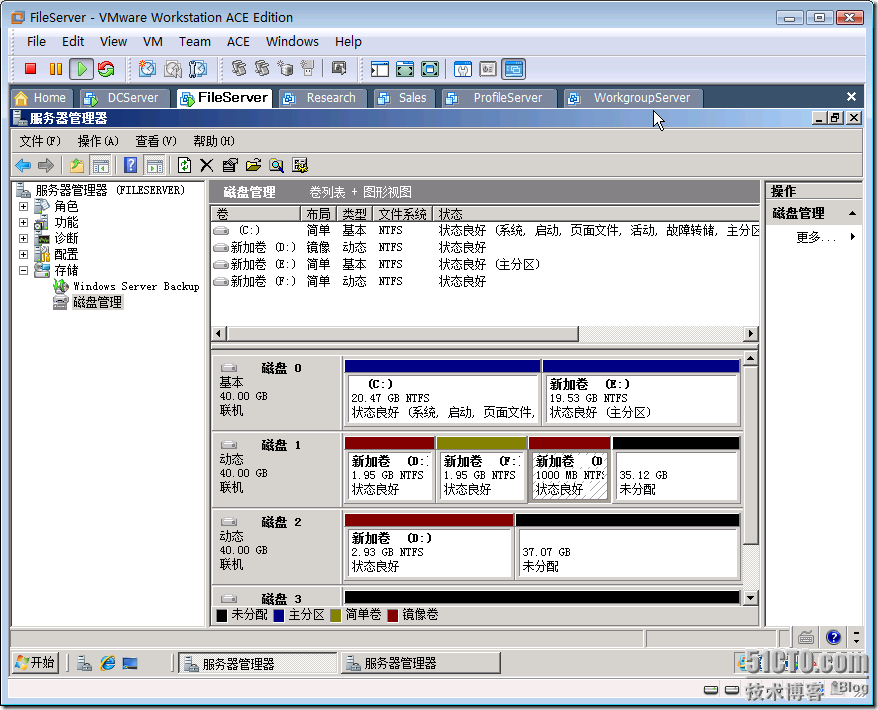The width and height of the screenshot is (878, 710).
Task: Click the Revert to Snapshot icon
Action: coord(172,69)
